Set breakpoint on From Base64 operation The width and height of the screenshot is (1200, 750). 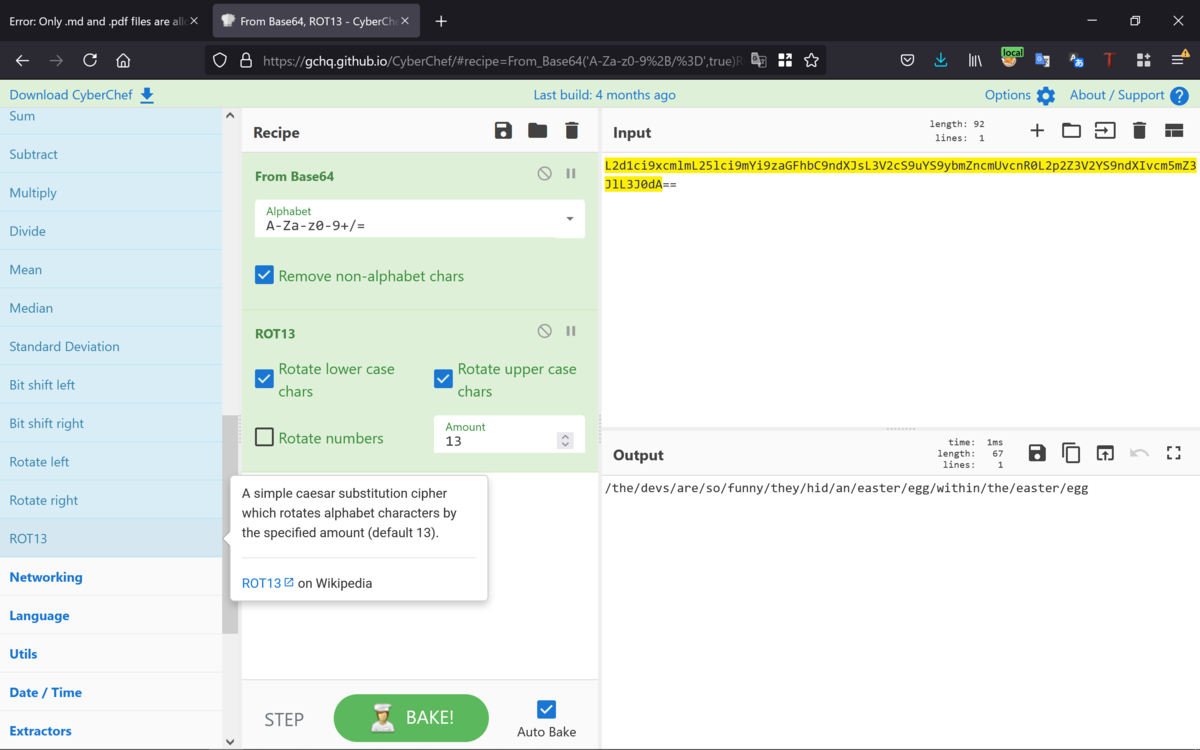(571, 173)
